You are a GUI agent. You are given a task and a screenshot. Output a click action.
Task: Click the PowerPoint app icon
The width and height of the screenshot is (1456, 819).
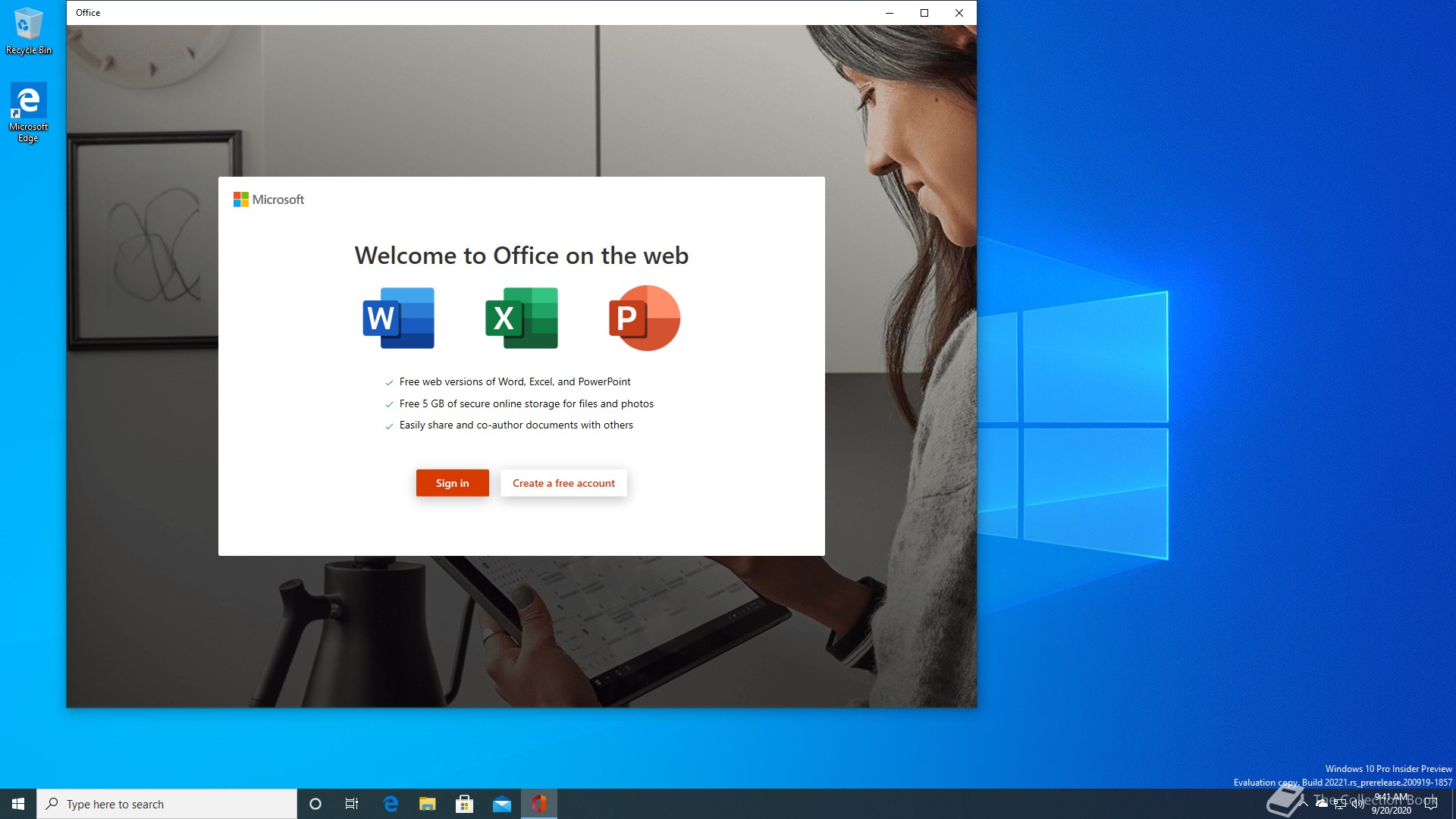coord(645,318)
